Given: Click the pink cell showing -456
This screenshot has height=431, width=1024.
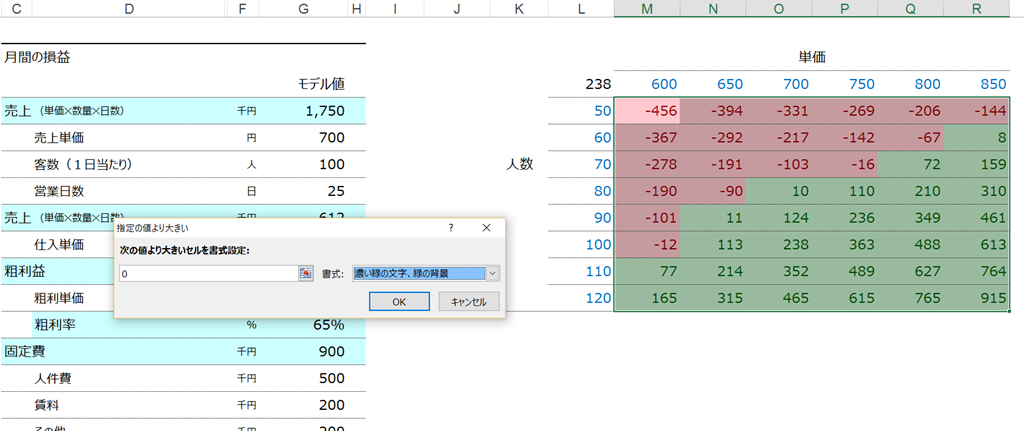Looking at the screenshot, I should click(647, 111).
